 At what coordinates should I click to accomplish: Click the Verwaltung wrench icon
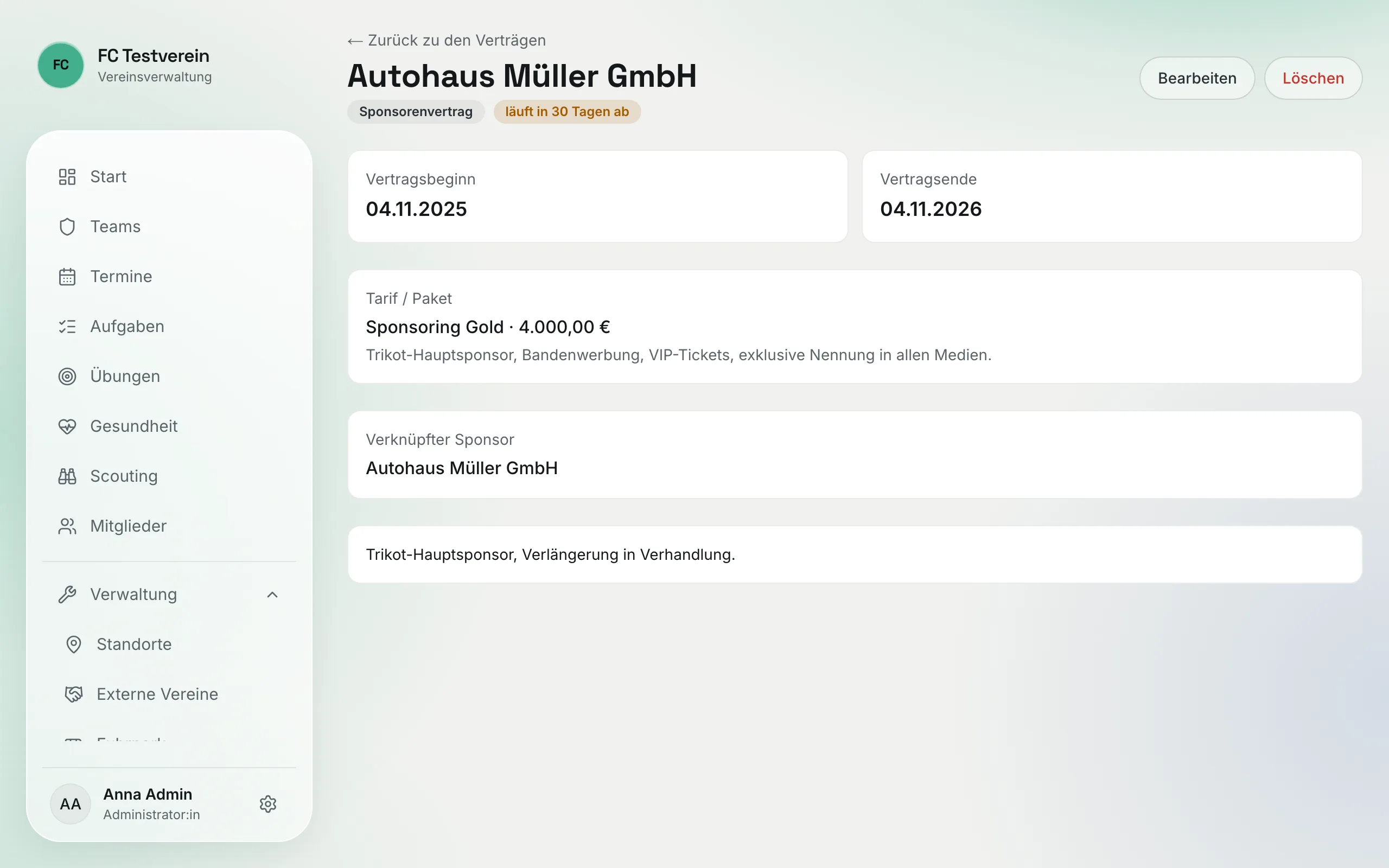[67, 595]
